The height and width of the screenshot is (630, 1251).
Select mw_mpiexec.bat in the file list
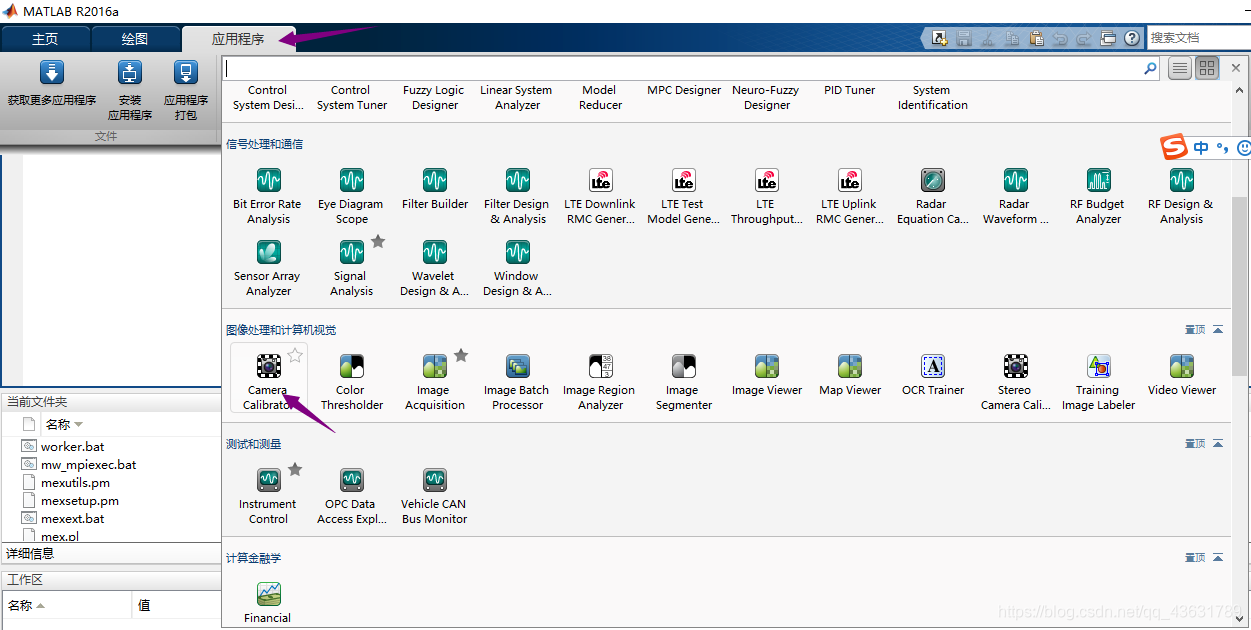pyautogui.click(x=88, y=464)
